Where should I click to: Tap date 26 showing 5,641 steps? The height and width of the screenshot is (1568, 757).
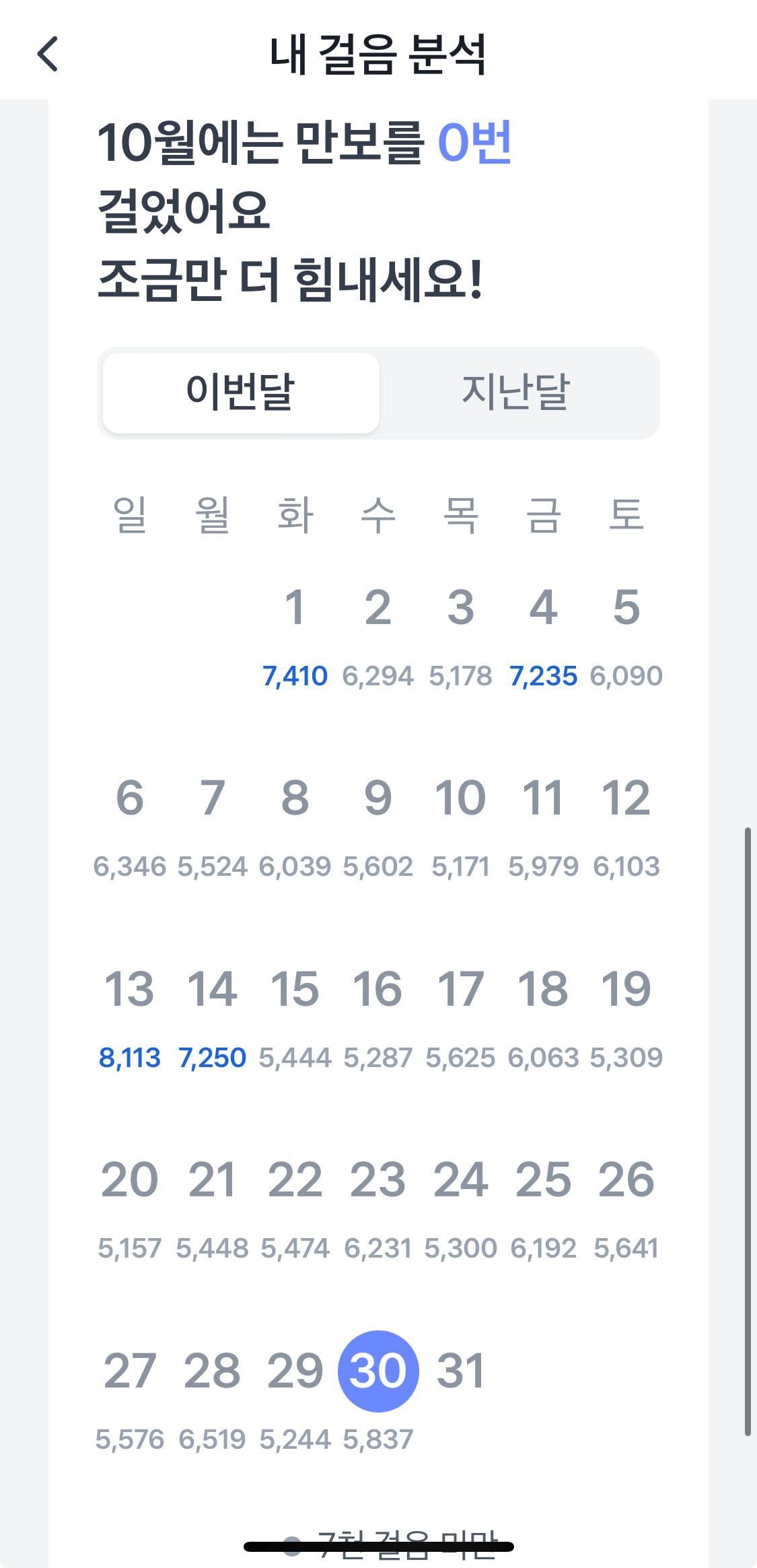pyautogui.click(x=626, y=1180)
